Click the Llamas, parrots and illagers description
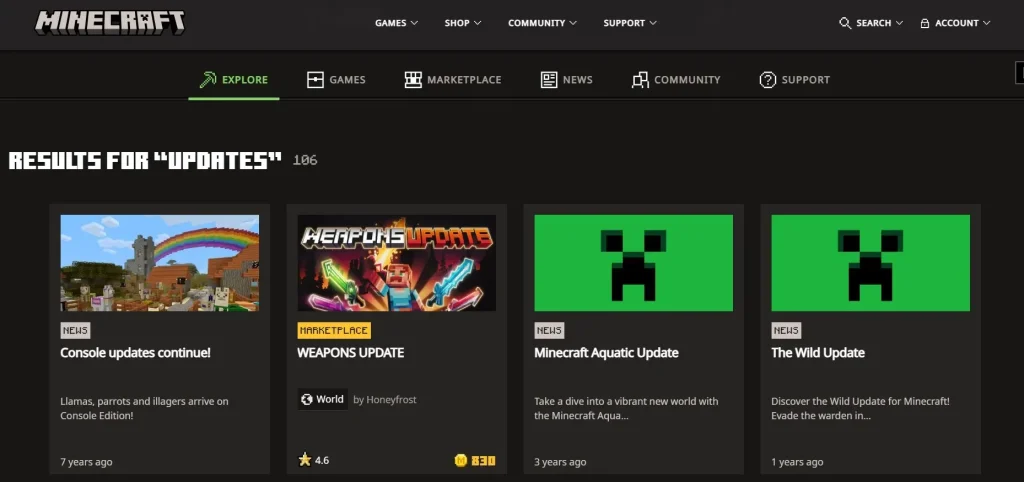Viewport: 1024px width, 482px height. (x=144, y=408)
